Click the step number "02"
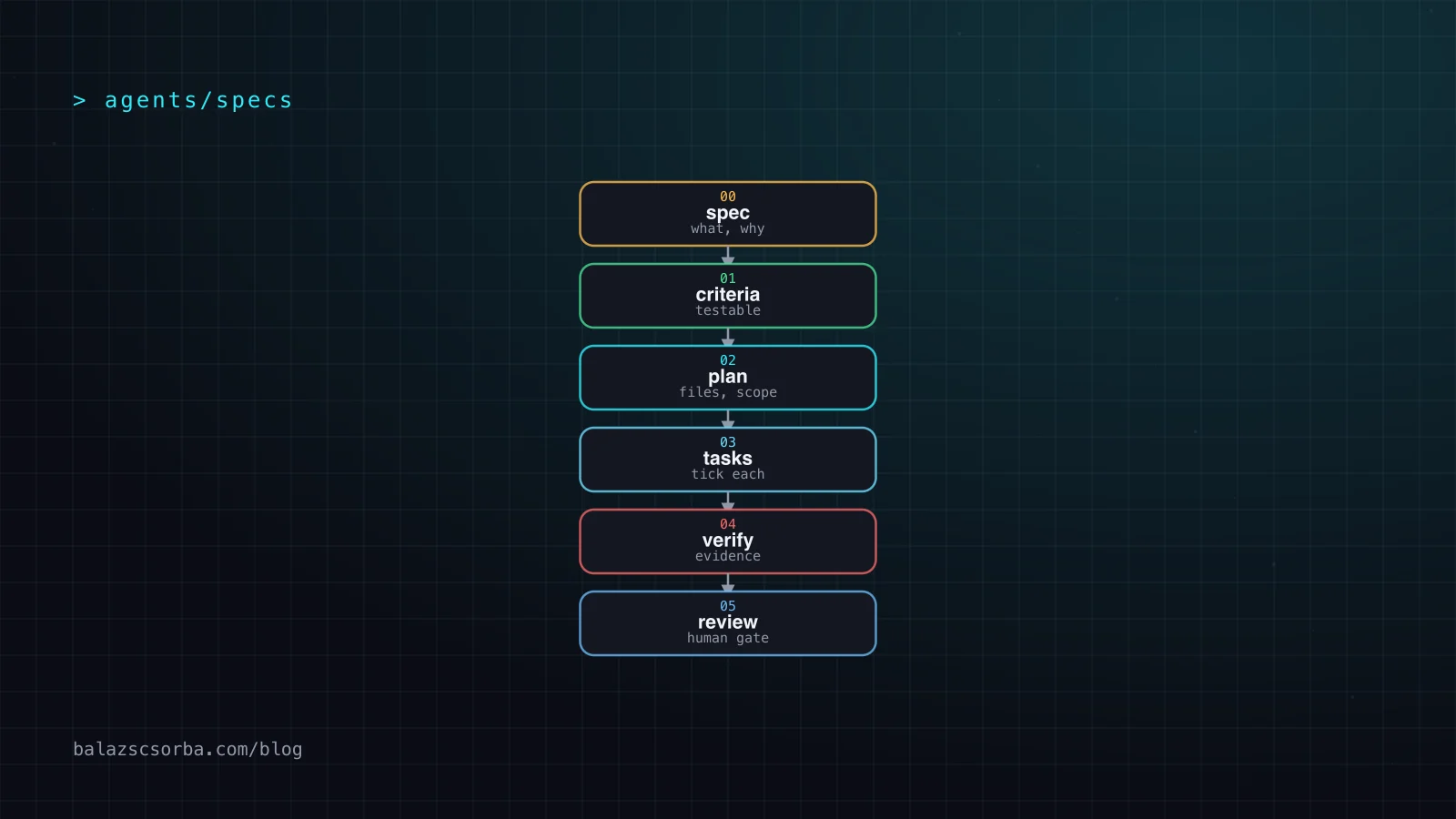This screenshot has width=1456, height=819. [728, 360]
